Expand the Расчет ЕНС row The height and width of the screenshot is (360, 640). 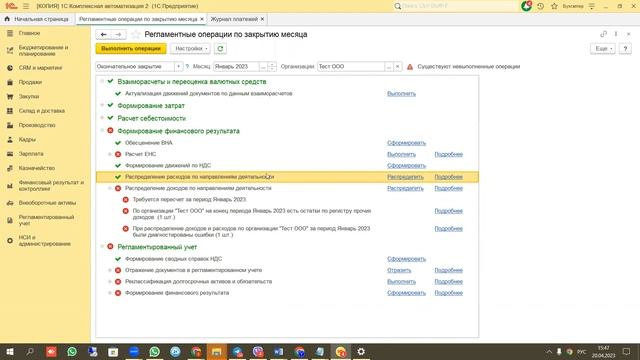coord(110,154)
